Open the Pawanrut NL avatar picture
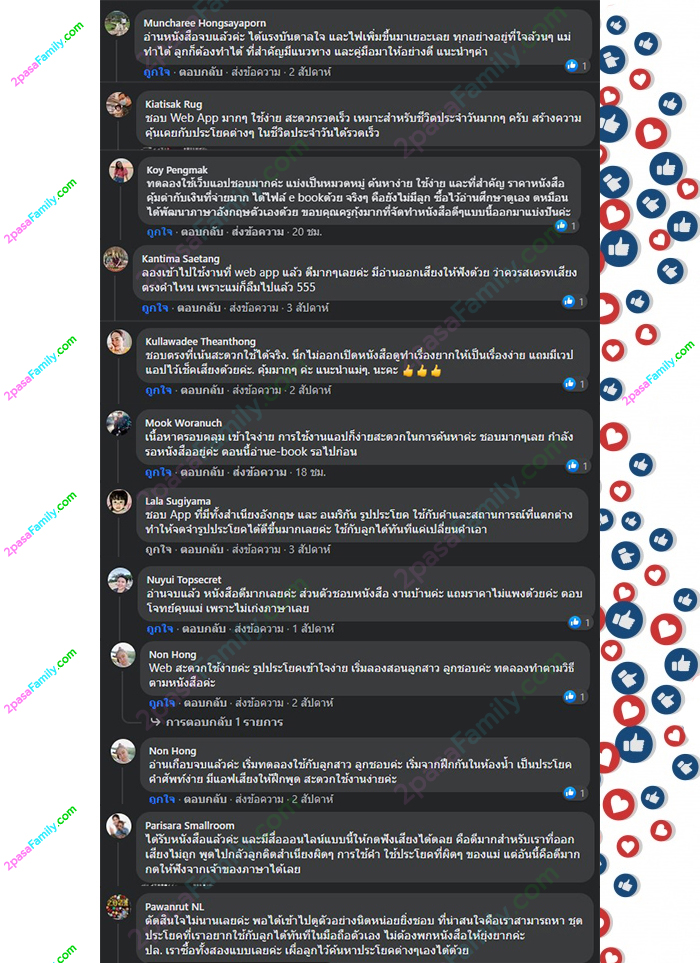The image size is (700, 963). pos(119,906)
